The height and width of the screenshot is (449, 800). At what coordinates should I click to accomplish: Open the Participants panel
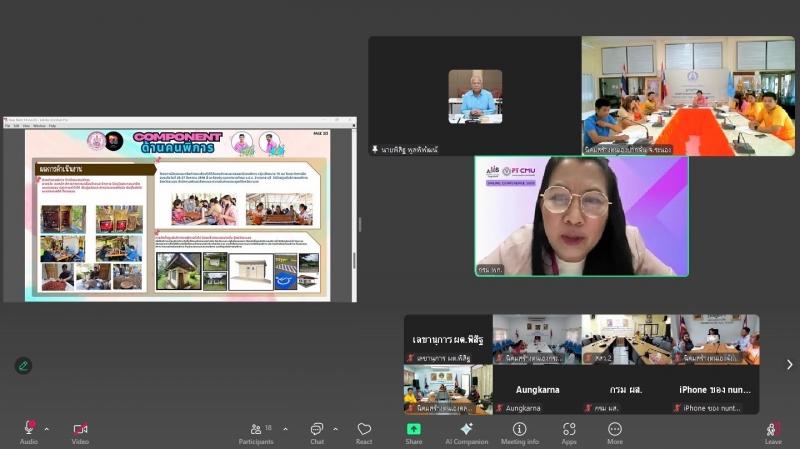[257, 433]
